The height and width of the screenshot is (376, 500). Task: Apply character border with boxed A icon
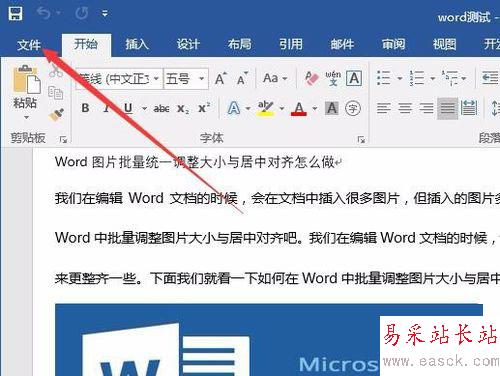click(x=354, y=78)
